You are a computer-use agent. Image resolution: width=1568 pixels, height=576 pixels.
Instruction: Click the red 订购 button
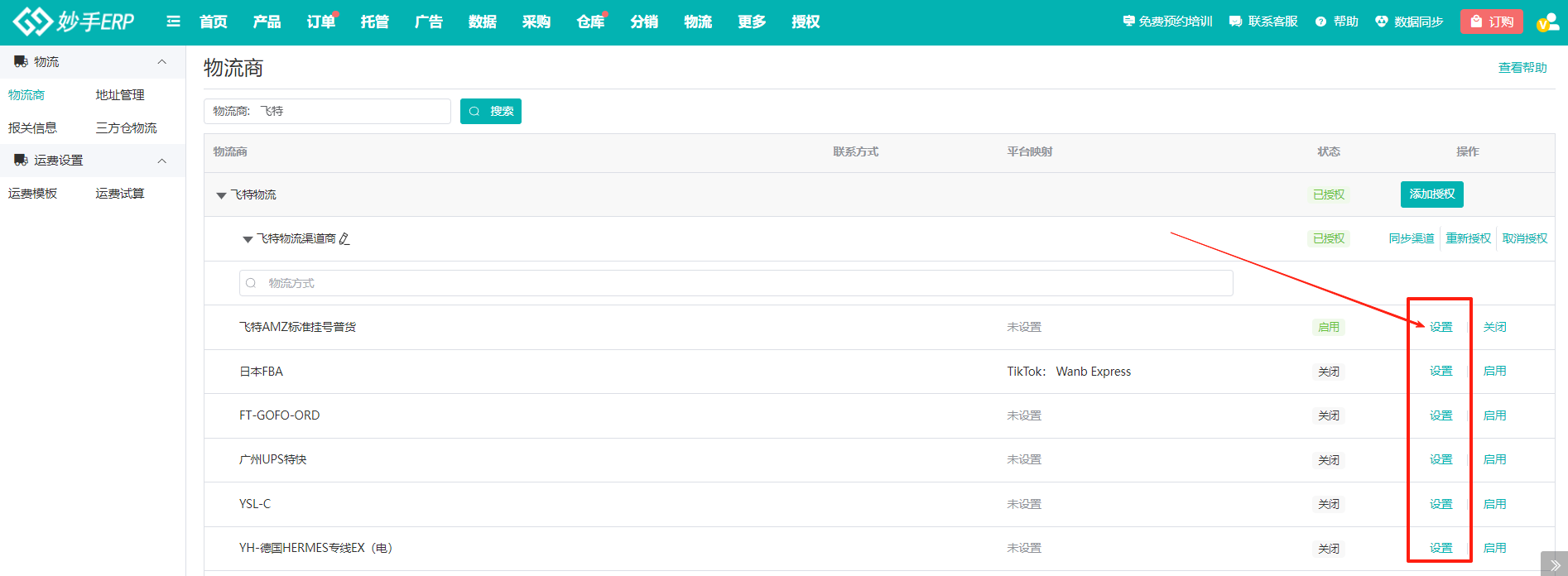1493,22
